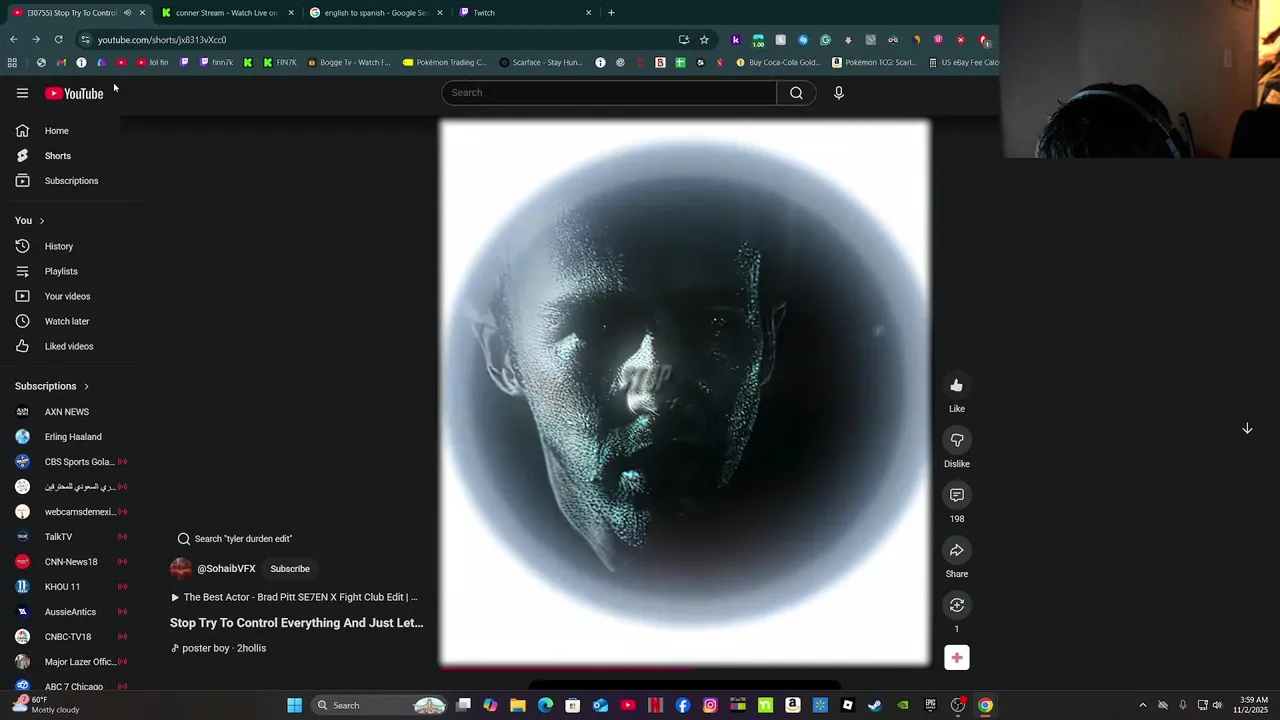
Task: Show hidden system tray icons chevron
Action: (1143, 706)
